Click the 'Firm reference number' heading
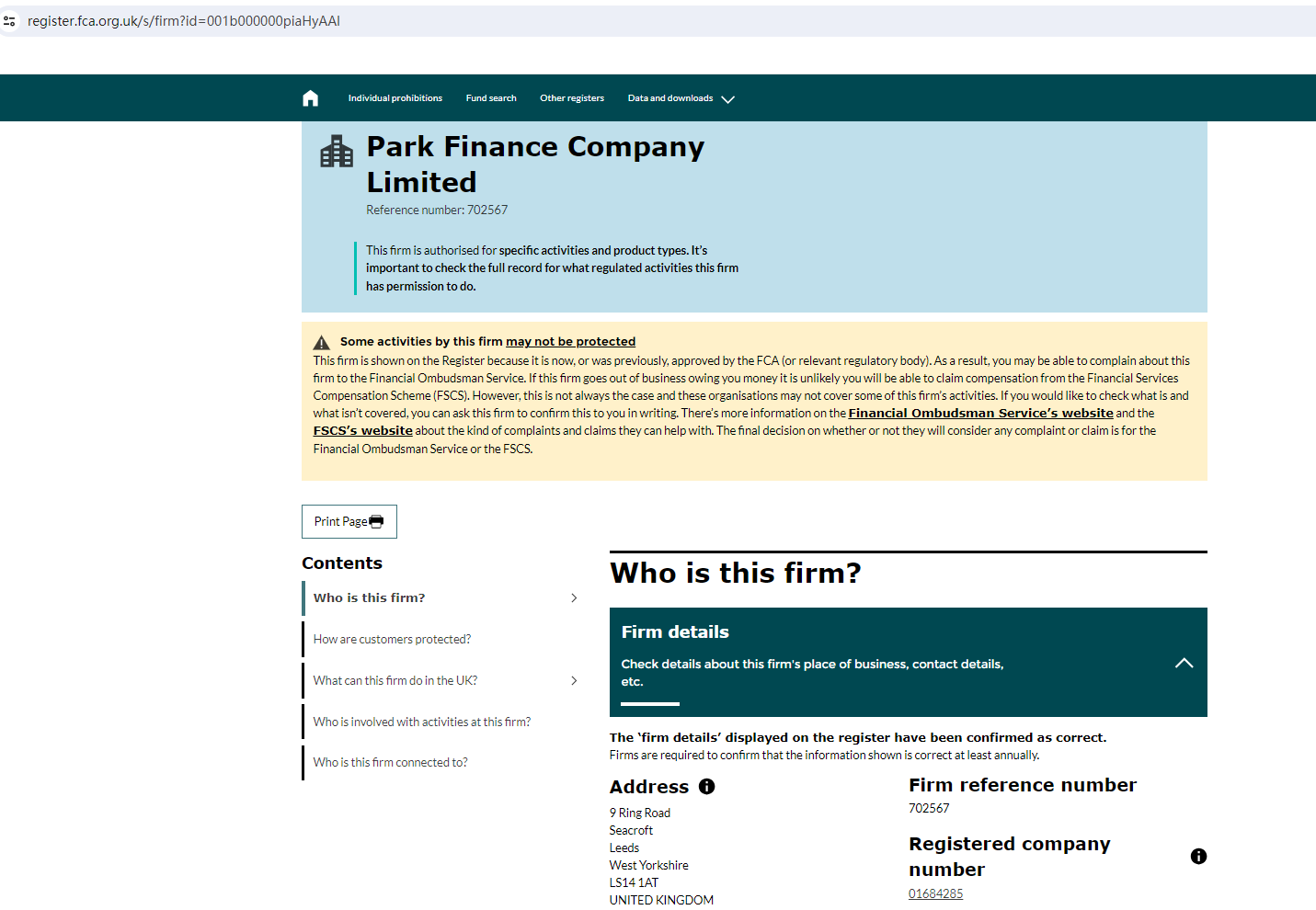Screen dimensions: 1316x910 tap(1023, 785)
